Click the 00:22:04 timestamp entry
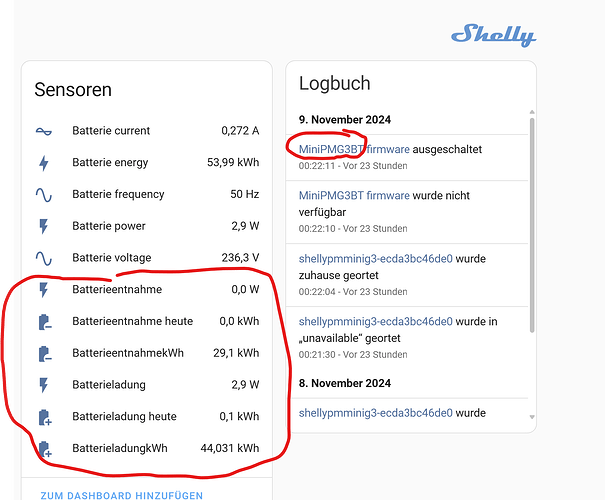This screenshot has width=605, height=500. point(353,292)
